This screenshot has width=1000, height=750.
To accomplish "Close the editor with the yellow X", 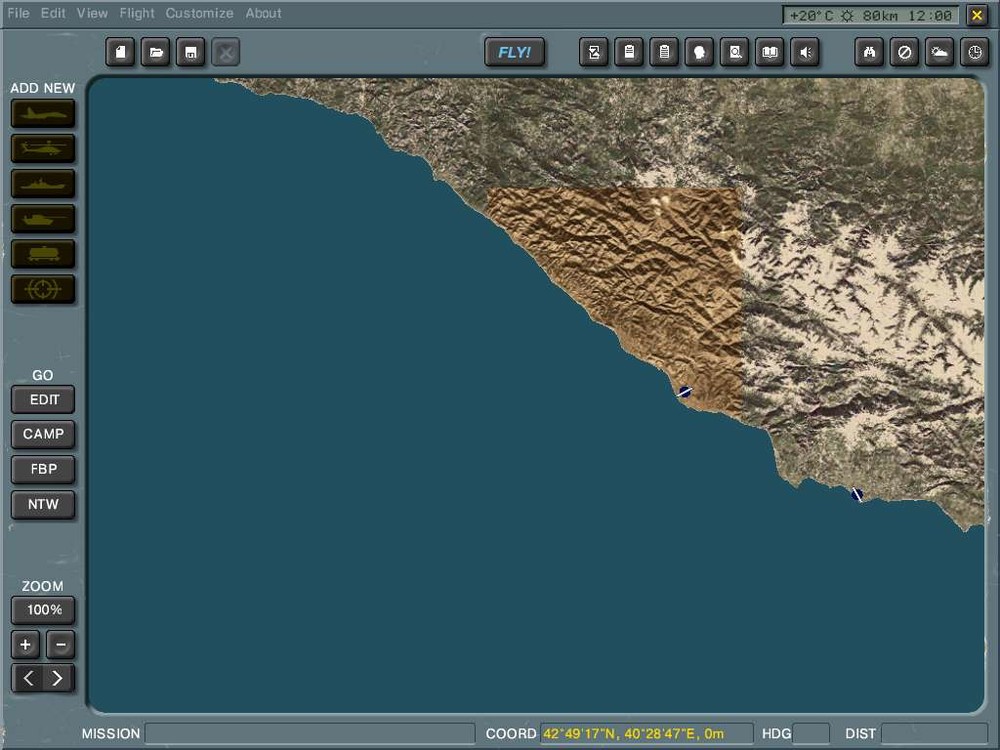I will coord(976,15).
